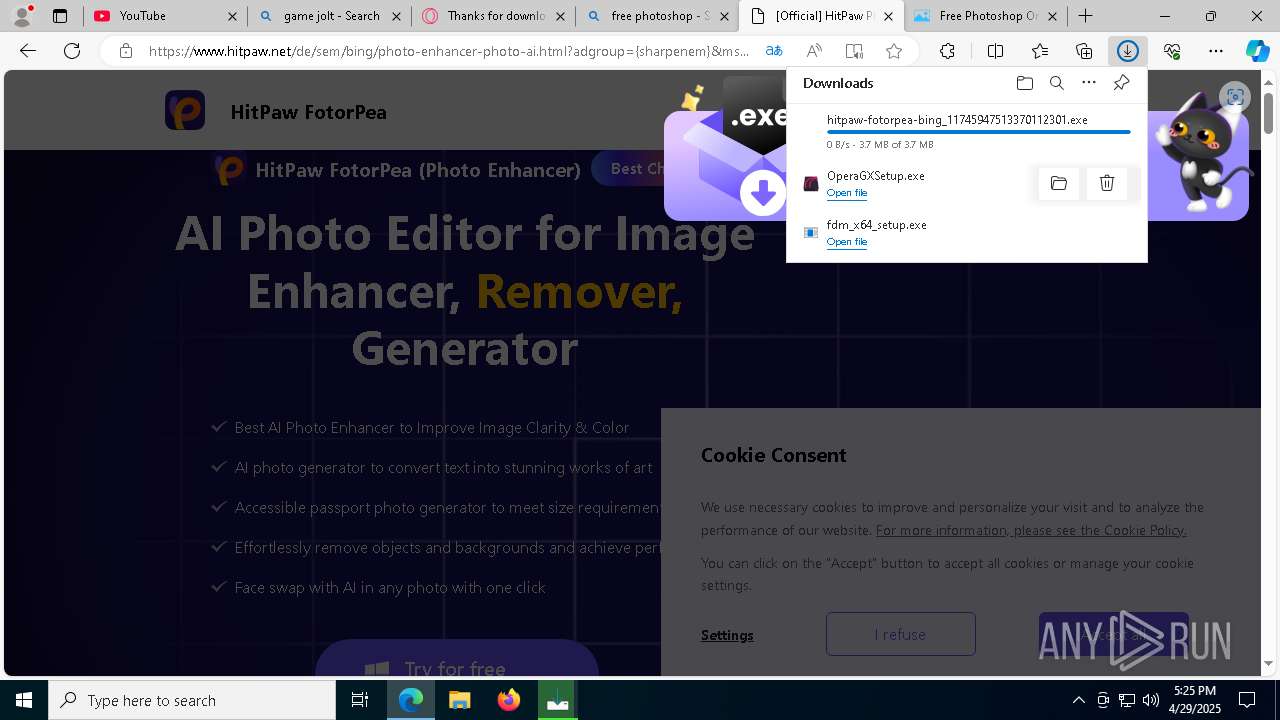This screenshot has width=1280, height=720.
Task: Open the Collections icon
Action: tap(1084, 51)
